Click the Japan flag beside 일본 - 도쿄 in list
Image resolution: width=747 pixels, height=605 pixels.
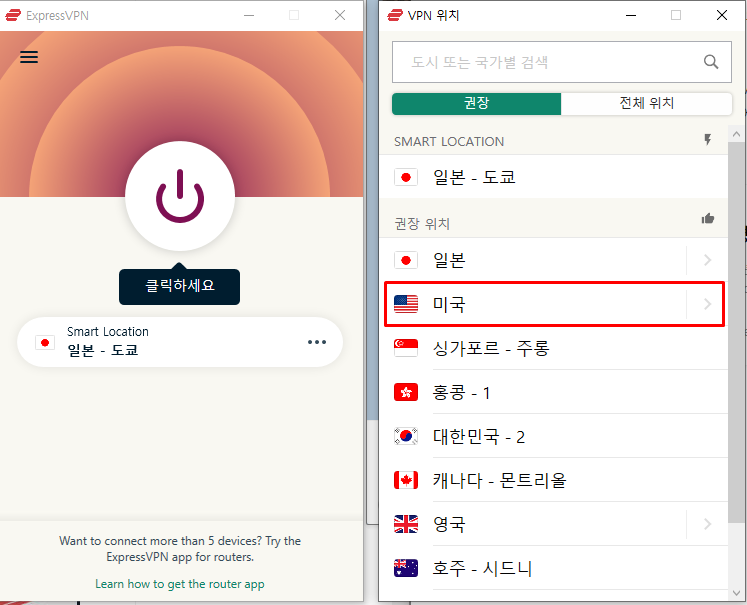pos(406,177)
